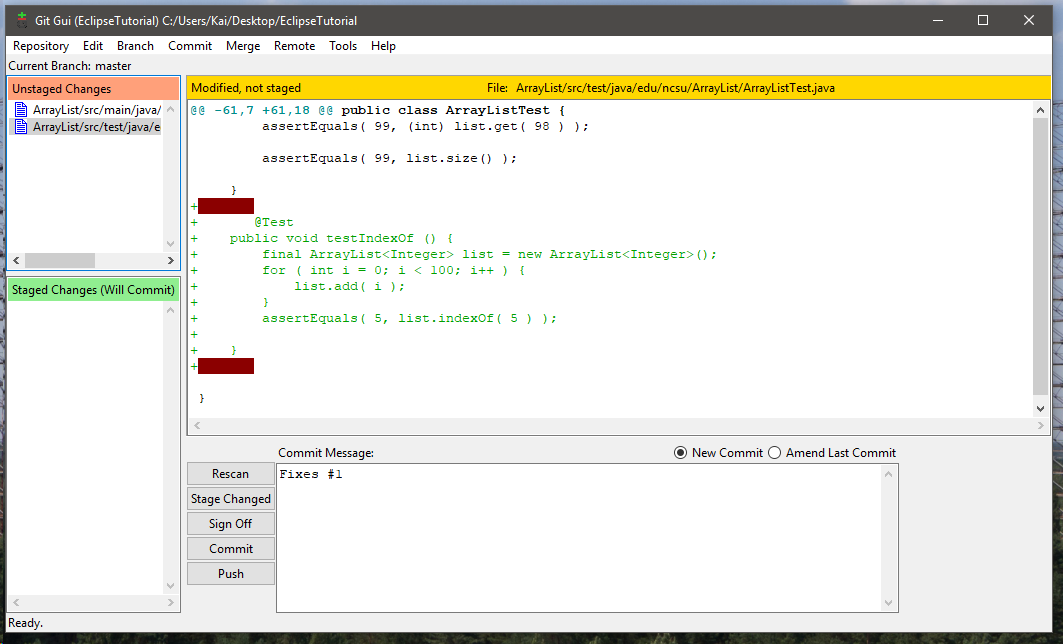Click the ArrayListTest.java file path in header
This screenshot has width=1063, height=644.
pyautogui.click(x=675, y=88)
